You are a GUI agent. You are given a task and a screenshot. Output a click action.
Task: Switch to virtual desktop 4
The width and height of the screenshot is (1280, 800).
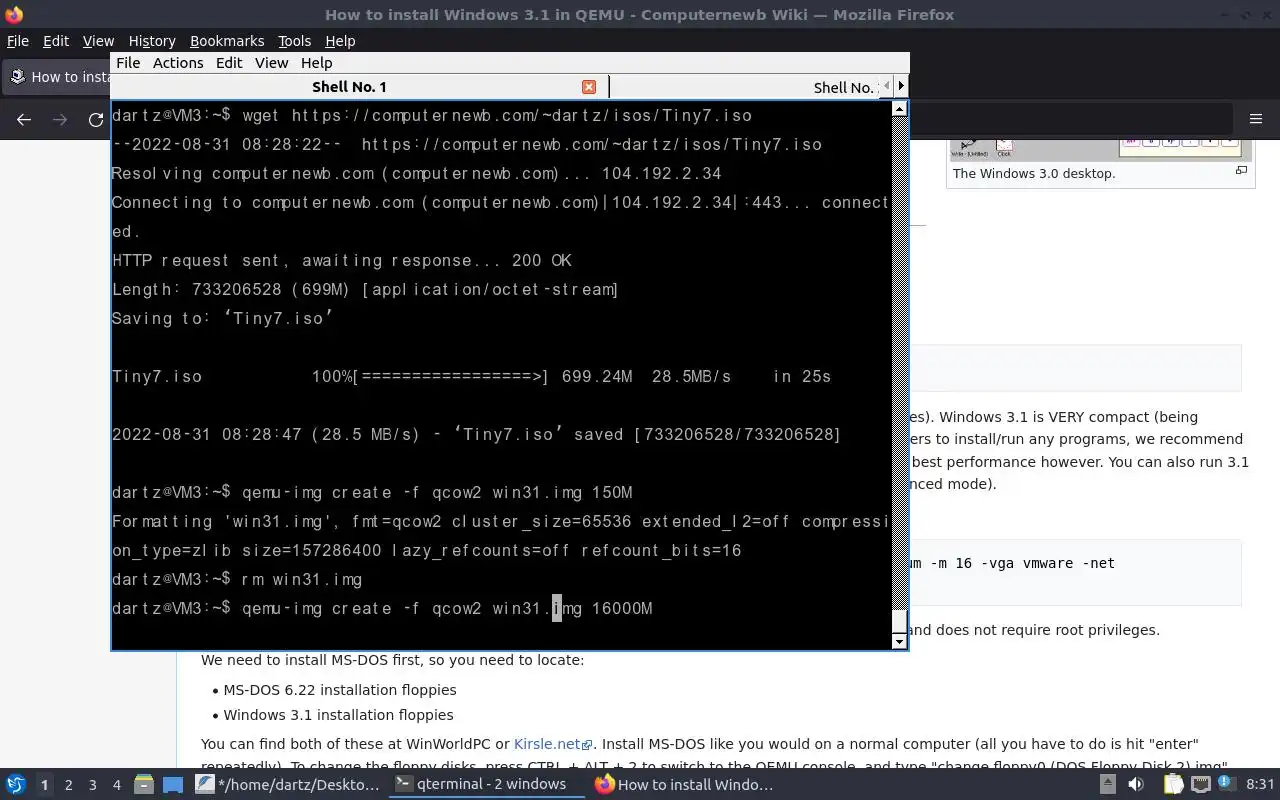pyautogui.click(x=116, y=785)
